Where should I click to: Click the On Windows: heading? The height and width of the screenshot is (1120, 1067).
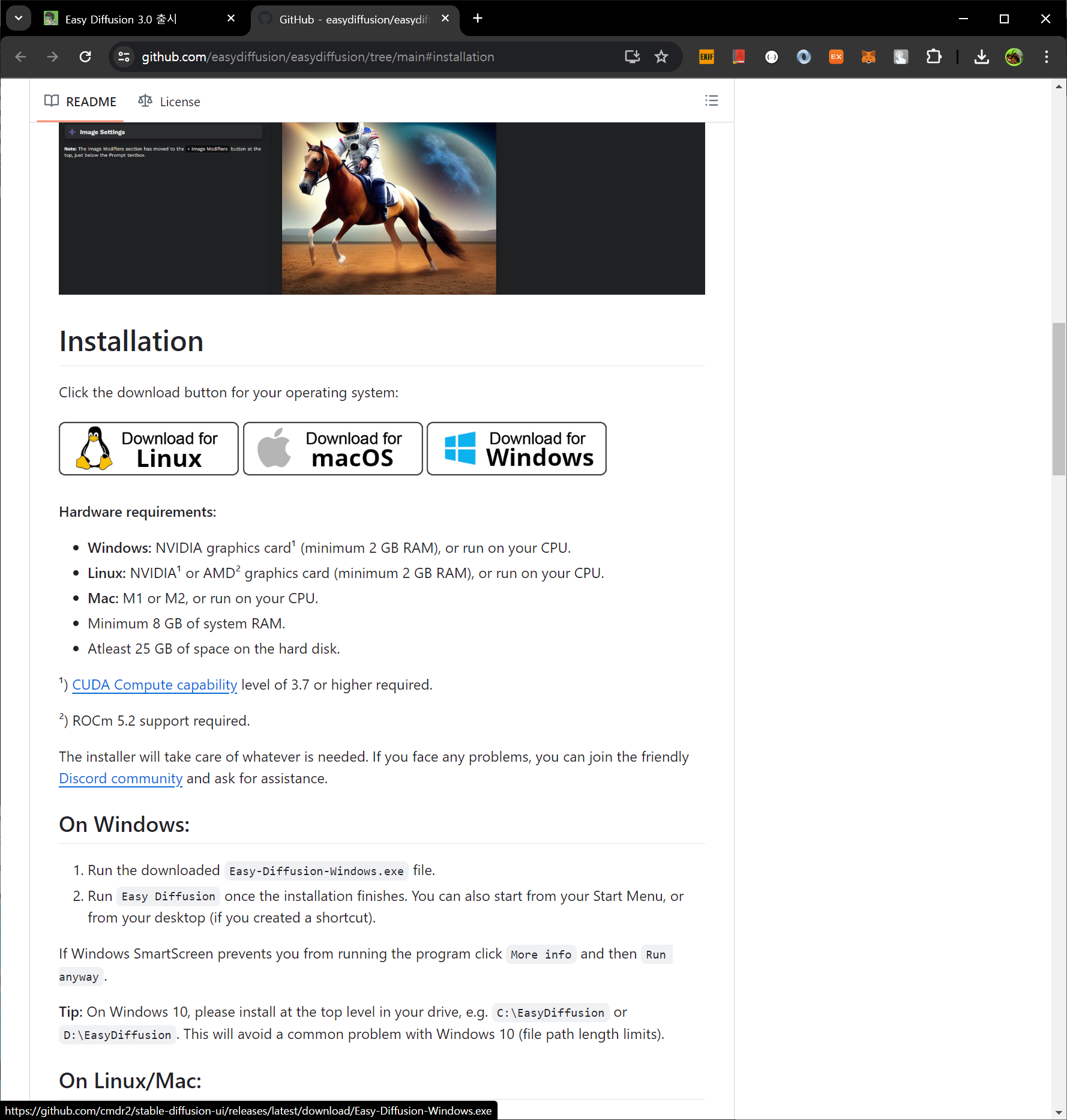click(124, 824)
